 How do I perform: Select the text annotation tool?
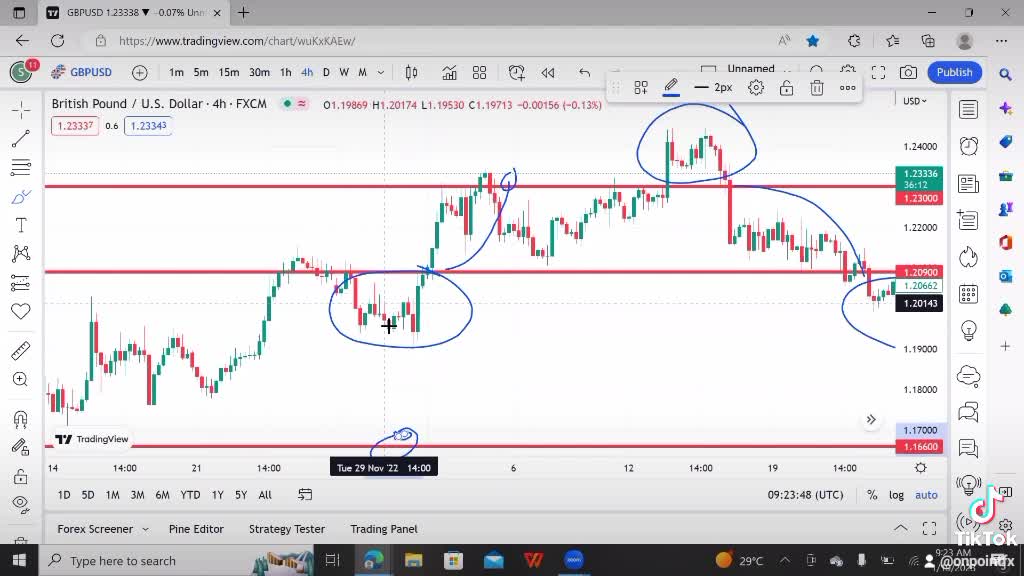pyautogui.click(x=21, y=225)
